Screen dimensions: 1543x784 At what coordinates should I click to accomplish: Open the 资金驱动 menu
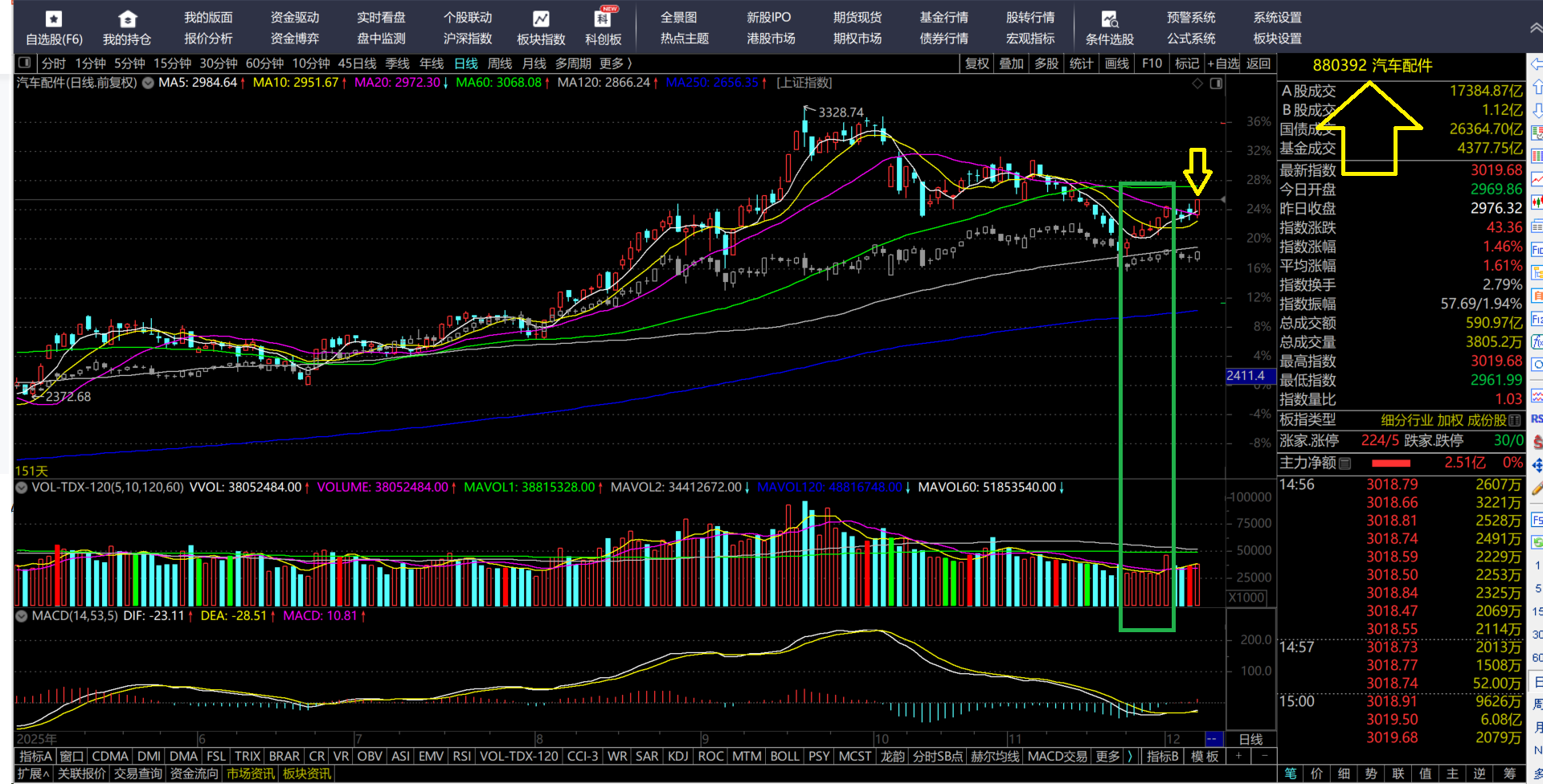pos(295,18)
